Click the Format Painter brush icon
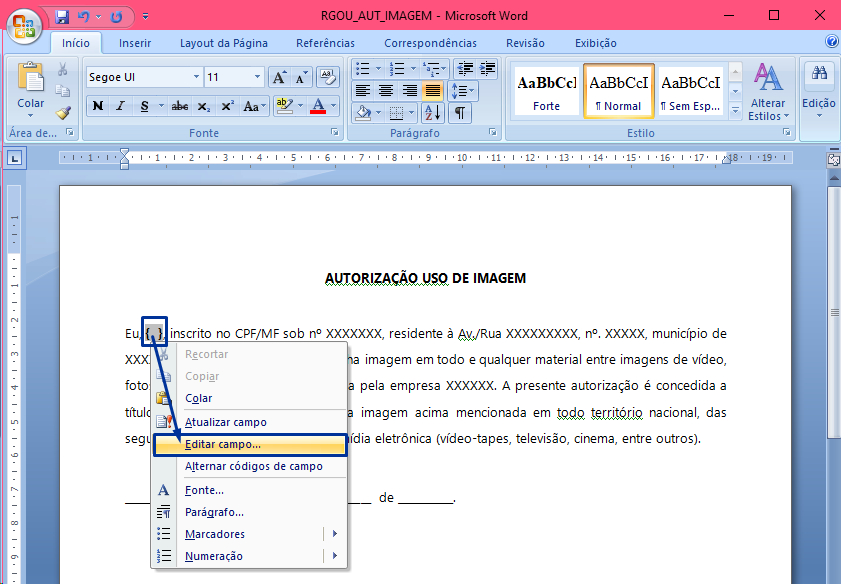The image size is (841, 584). click(63, 112)
